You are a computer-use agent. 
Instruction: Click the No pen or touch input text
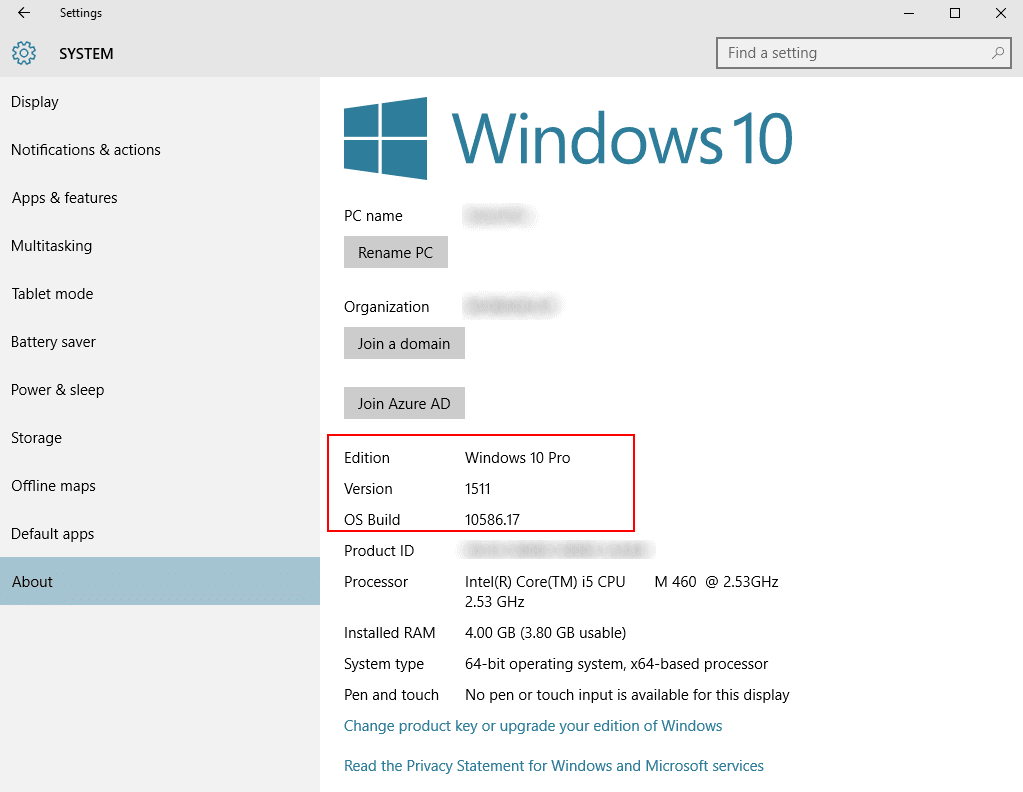click(627, 695)
